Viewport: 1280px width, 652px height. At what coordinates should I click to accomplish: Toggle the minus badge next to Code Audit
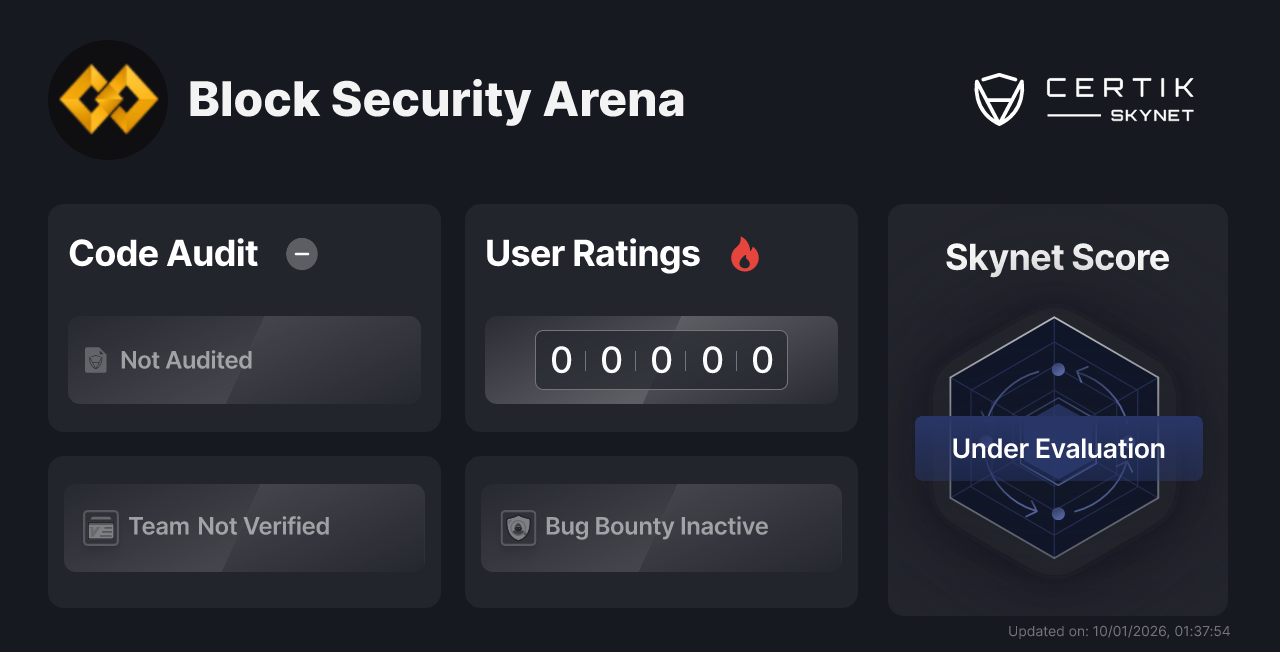pyautogui.click(x=301, y=255)
